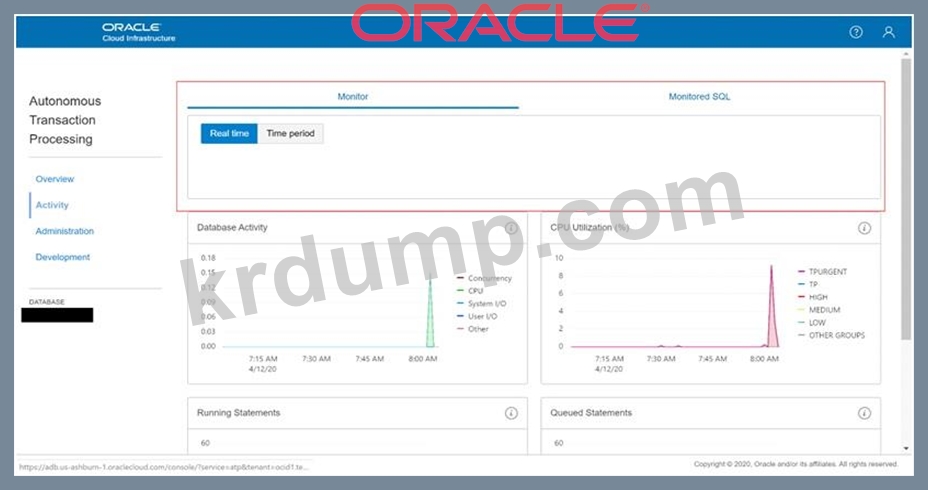Toggle the MEDIUM legend entry
The width and height of the screenshot is (928, 490).
(819, 310)
